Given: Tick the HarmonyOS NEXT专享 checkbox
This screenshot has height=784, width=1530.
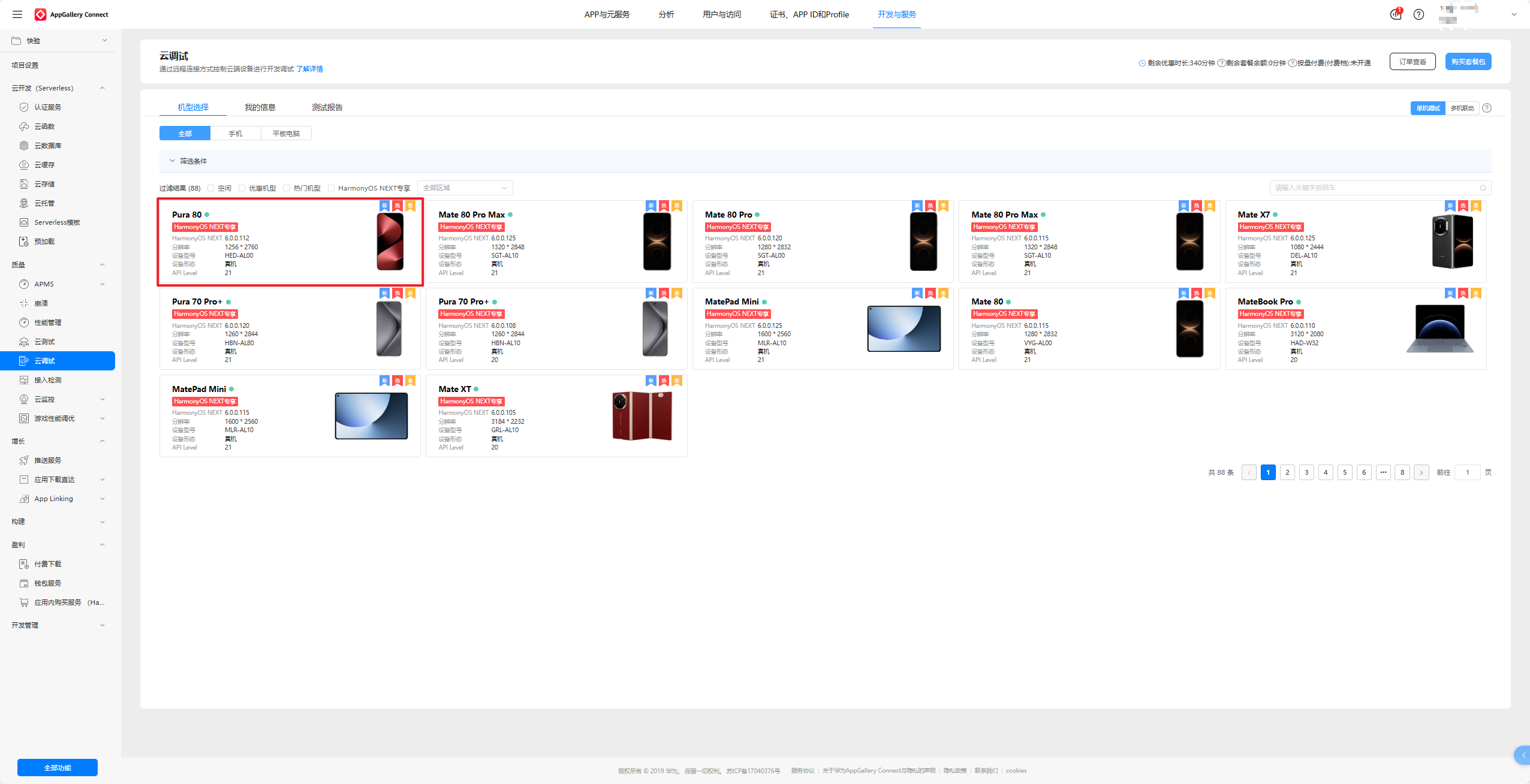Looking at the screenshot, I should tap(332, 188).
